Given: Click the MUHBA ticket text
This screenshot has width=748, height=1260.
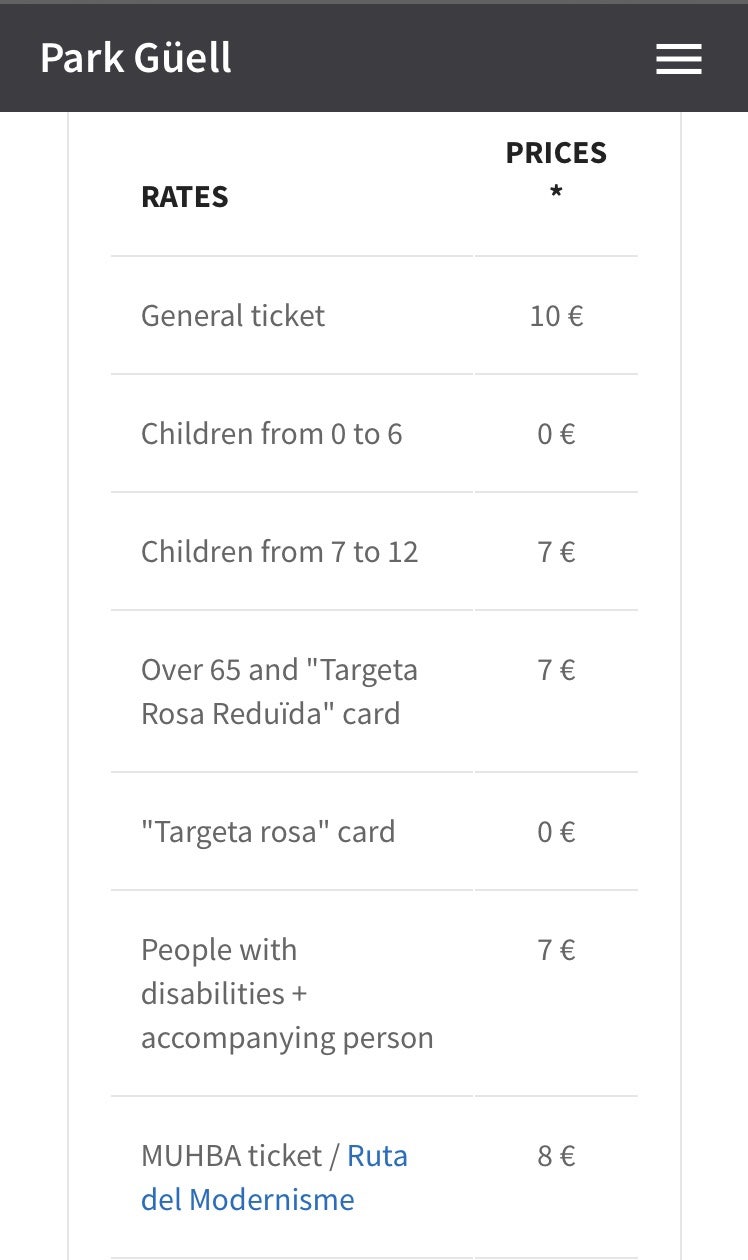Looking at the screenshot, I should pos(231,1157).
